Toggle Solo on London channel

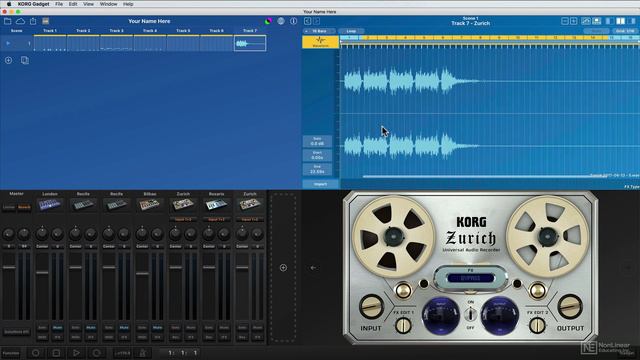click(42, 327)
